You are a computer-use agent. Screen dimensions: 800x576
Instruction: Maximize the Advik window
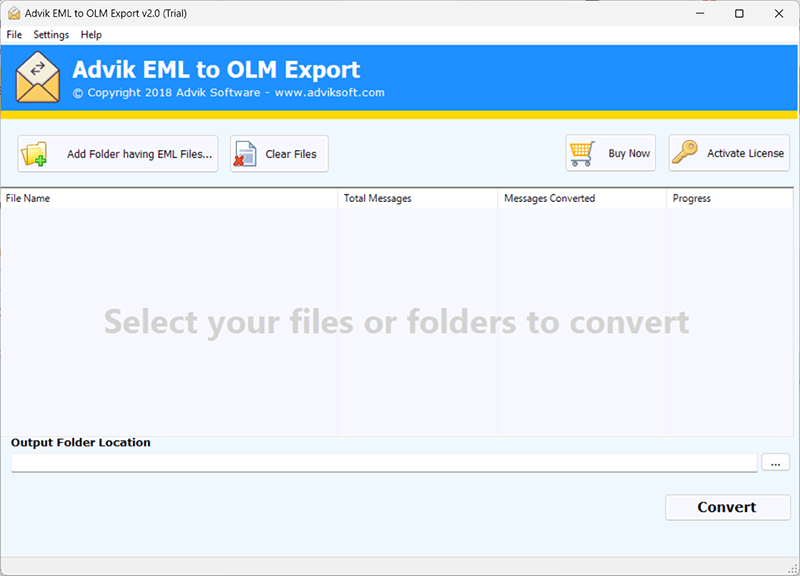coord(739,13)
